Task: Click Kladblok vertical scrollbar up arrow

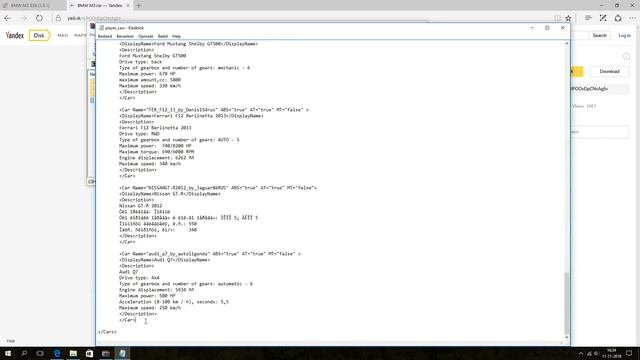Action: coord(567,43)
